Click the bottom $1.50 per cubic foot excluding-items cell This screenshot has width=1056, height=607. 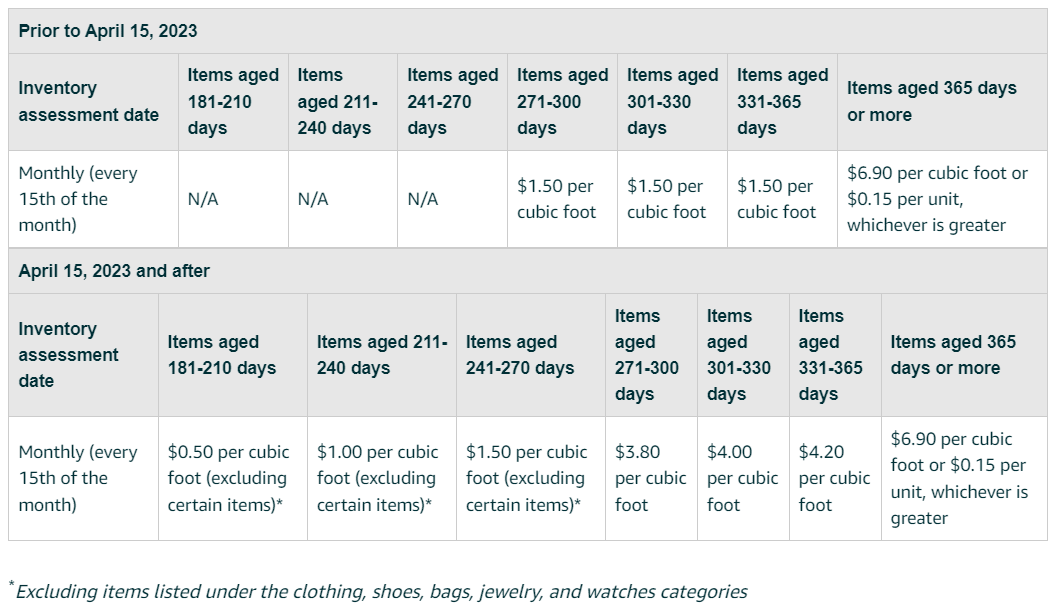531,478
